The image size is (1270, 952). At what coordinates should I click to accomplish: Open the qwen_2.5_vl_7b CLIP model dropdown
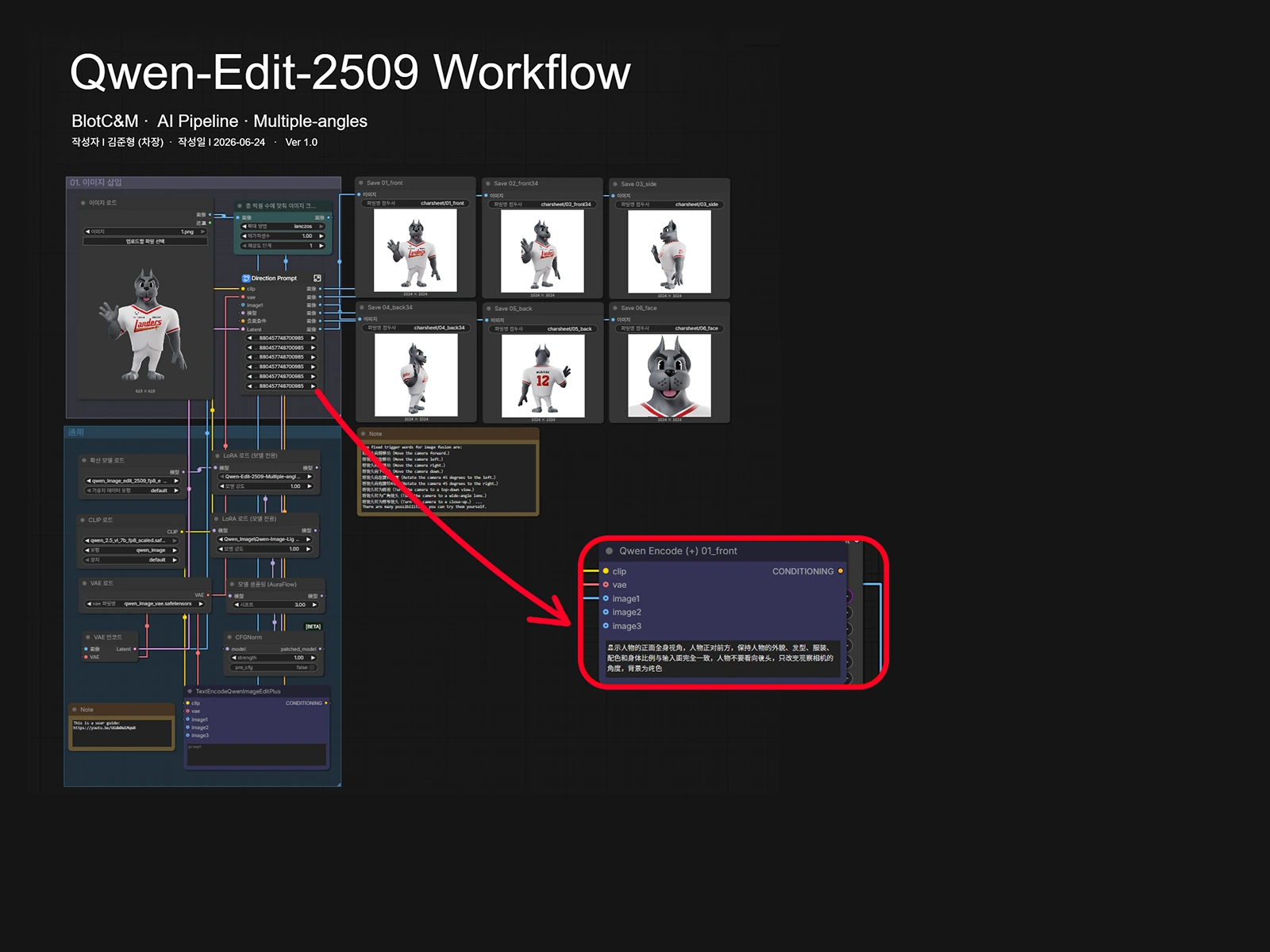[x=131, y=540]
